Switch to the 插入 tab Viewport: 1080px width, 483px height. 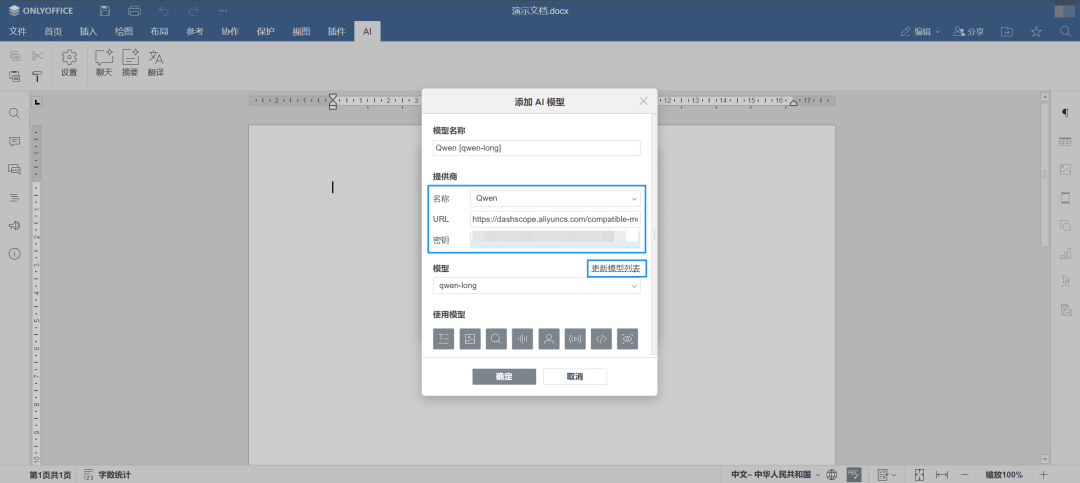click(88, 31)
